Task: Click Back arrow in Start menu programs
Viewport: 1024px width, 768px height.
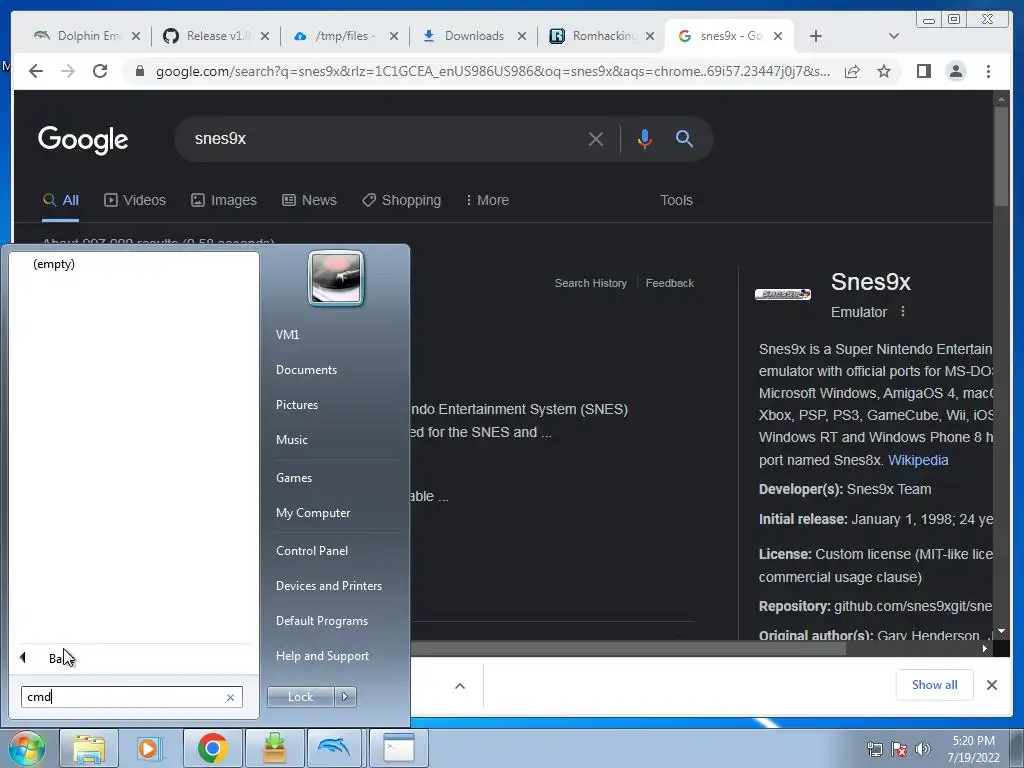Action: point(23,658)
